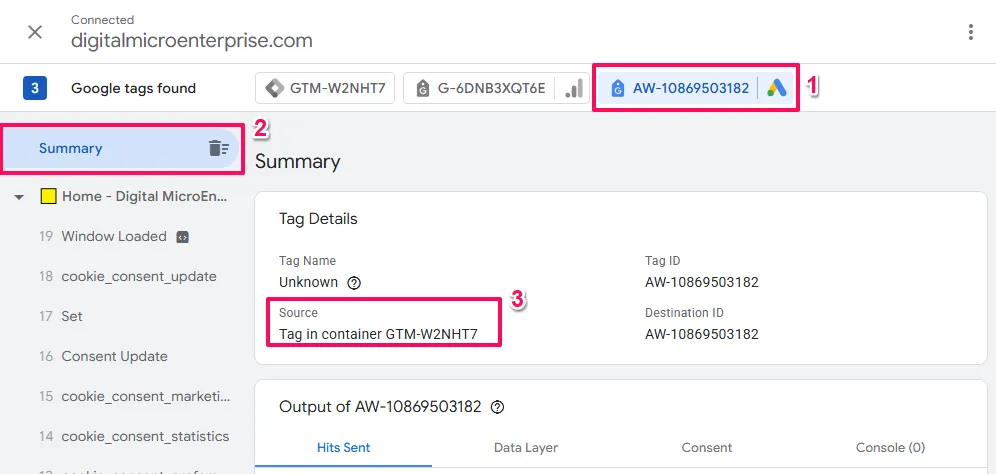Select the G-6DNB3XQT6E analytics tag chip
This screenshot has width=996, height=474.
(x=479, y=88)
